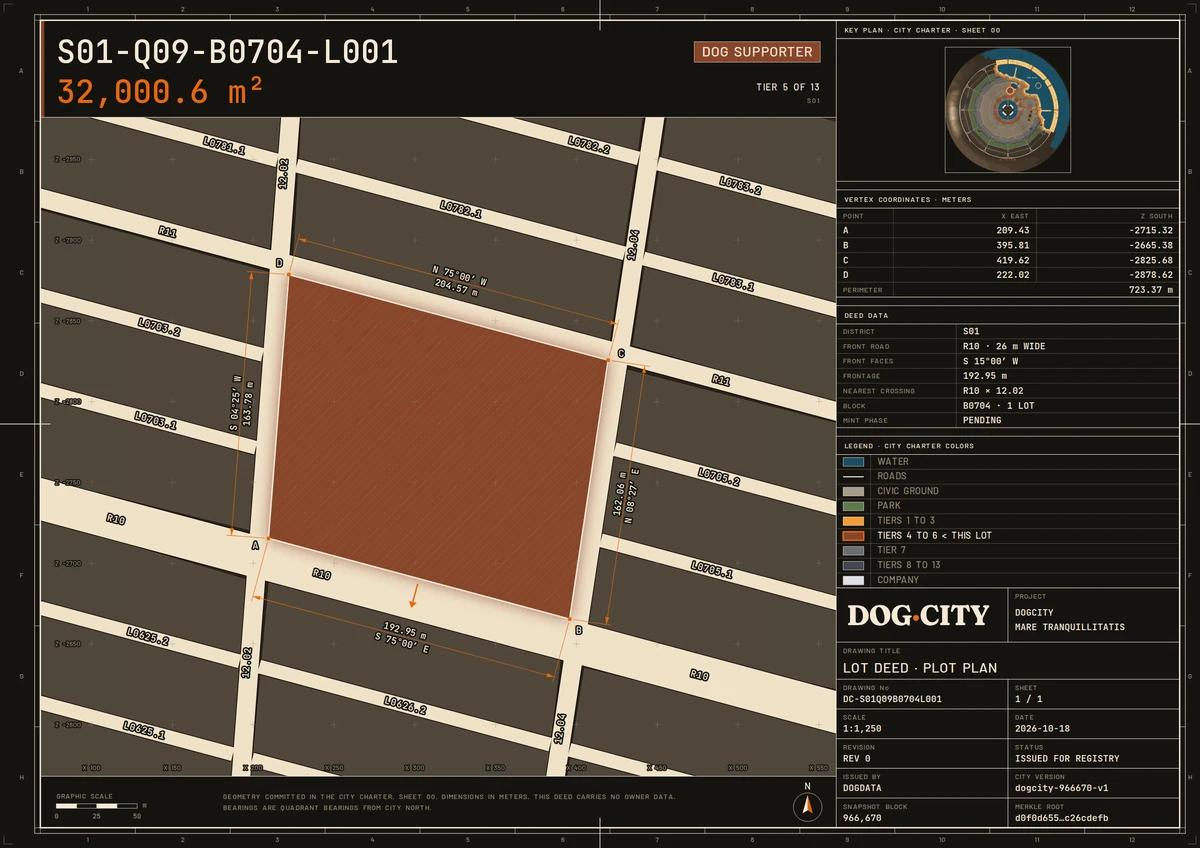Pick the Company legend swatch

point(853,580)
